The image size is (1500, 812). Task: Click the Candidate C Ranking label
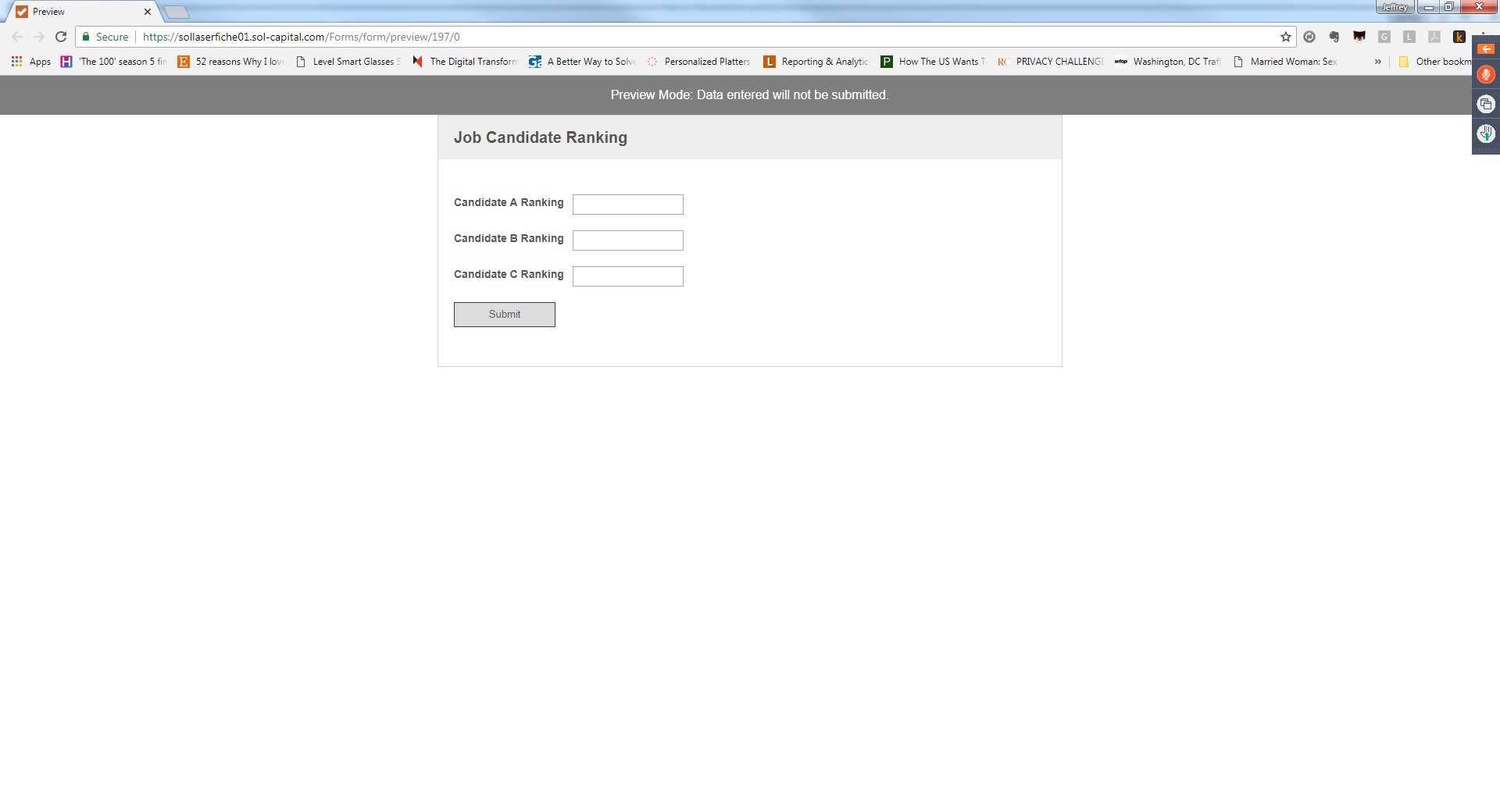(x=509, y=274)
